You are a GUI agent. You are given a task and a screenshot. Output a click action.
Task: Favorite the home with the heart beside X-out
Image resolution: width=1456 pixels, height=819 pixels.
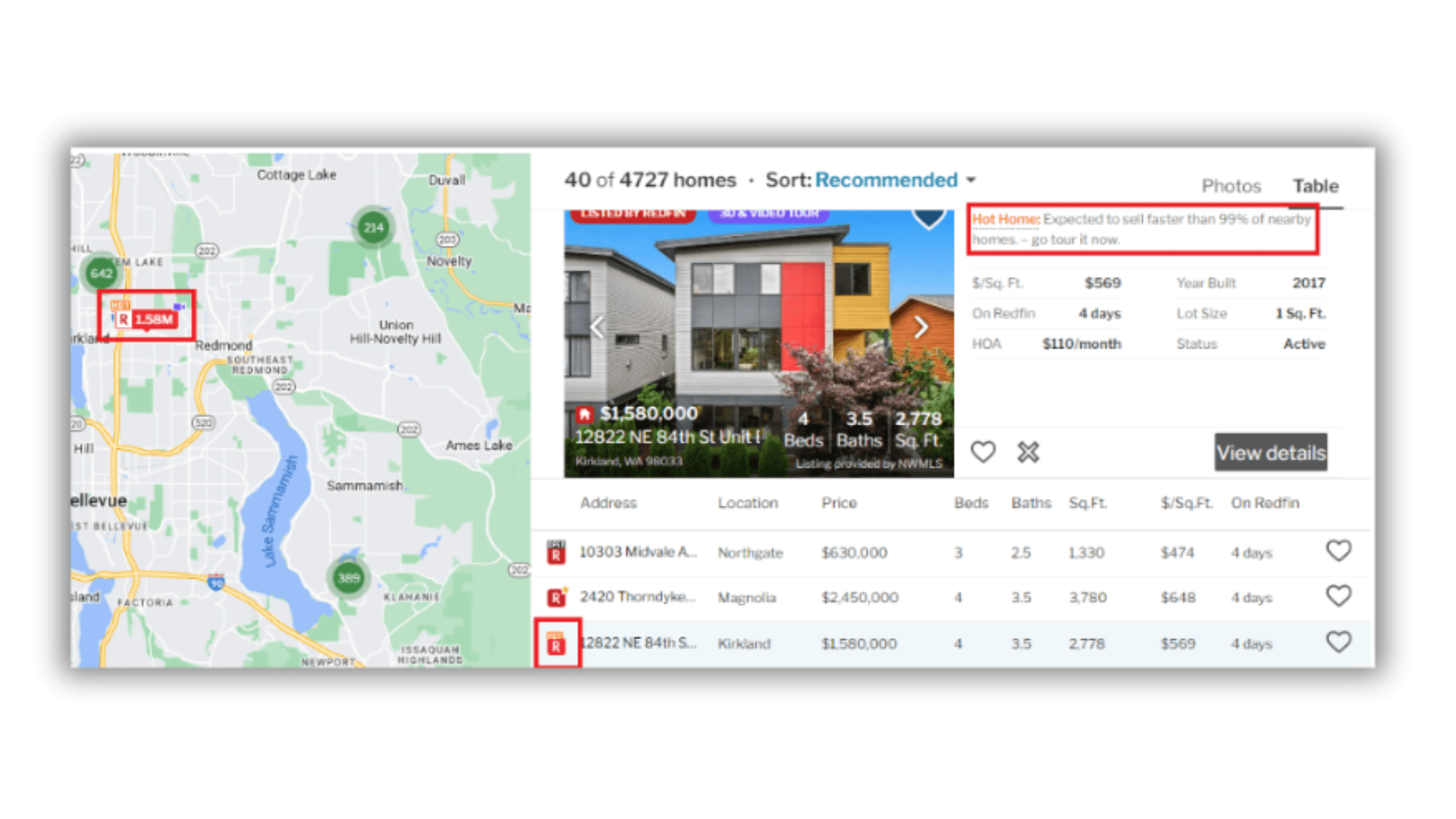983,452
